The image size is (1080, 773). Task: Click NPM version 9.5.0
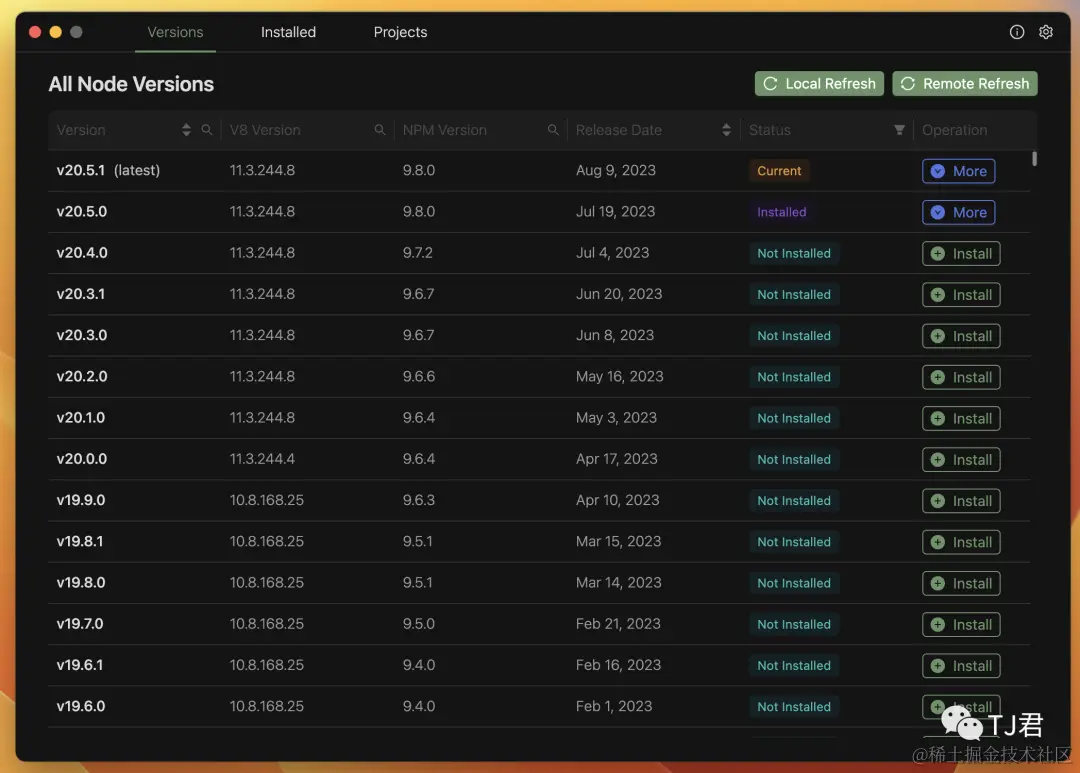[x=419, y=624]
